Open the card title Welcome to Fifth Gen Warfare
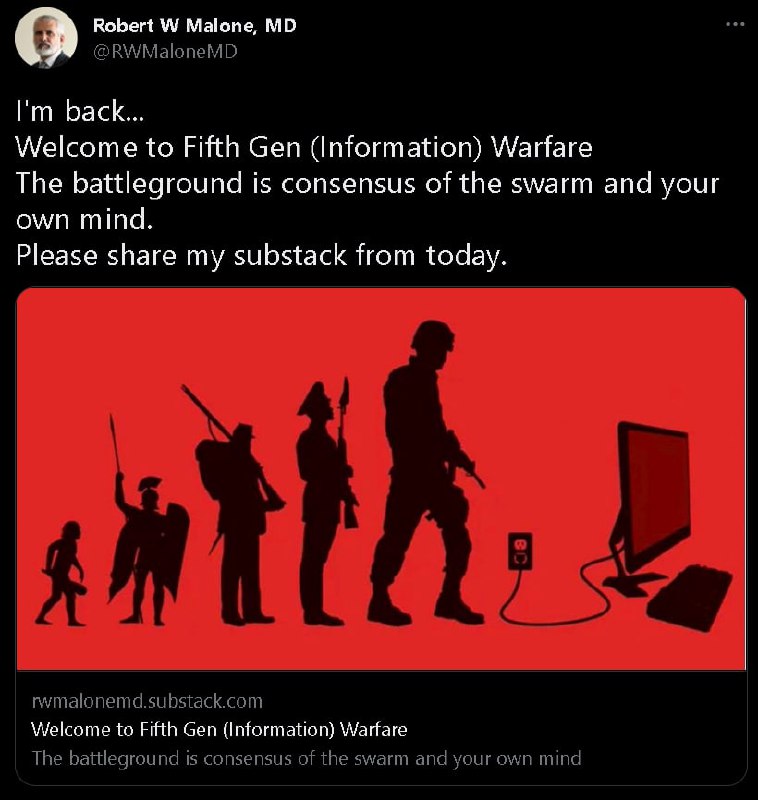Viewport: 758px width, 800px height. click(x=219, y=729)
